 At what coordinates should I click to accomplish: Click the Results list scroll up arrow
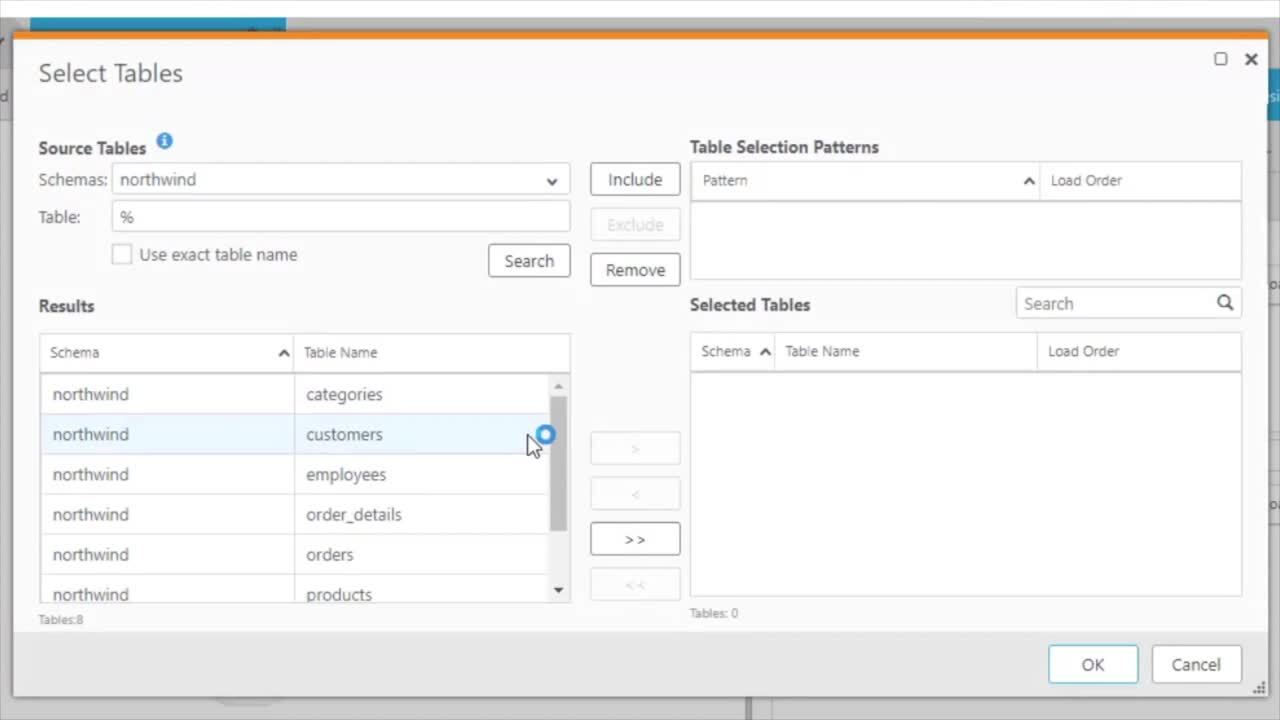click(x=558, y=386)
